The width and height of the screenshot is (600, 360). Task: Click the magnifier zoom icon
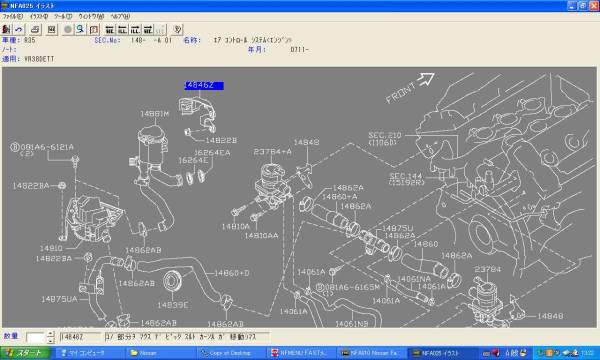click(80, 29)
